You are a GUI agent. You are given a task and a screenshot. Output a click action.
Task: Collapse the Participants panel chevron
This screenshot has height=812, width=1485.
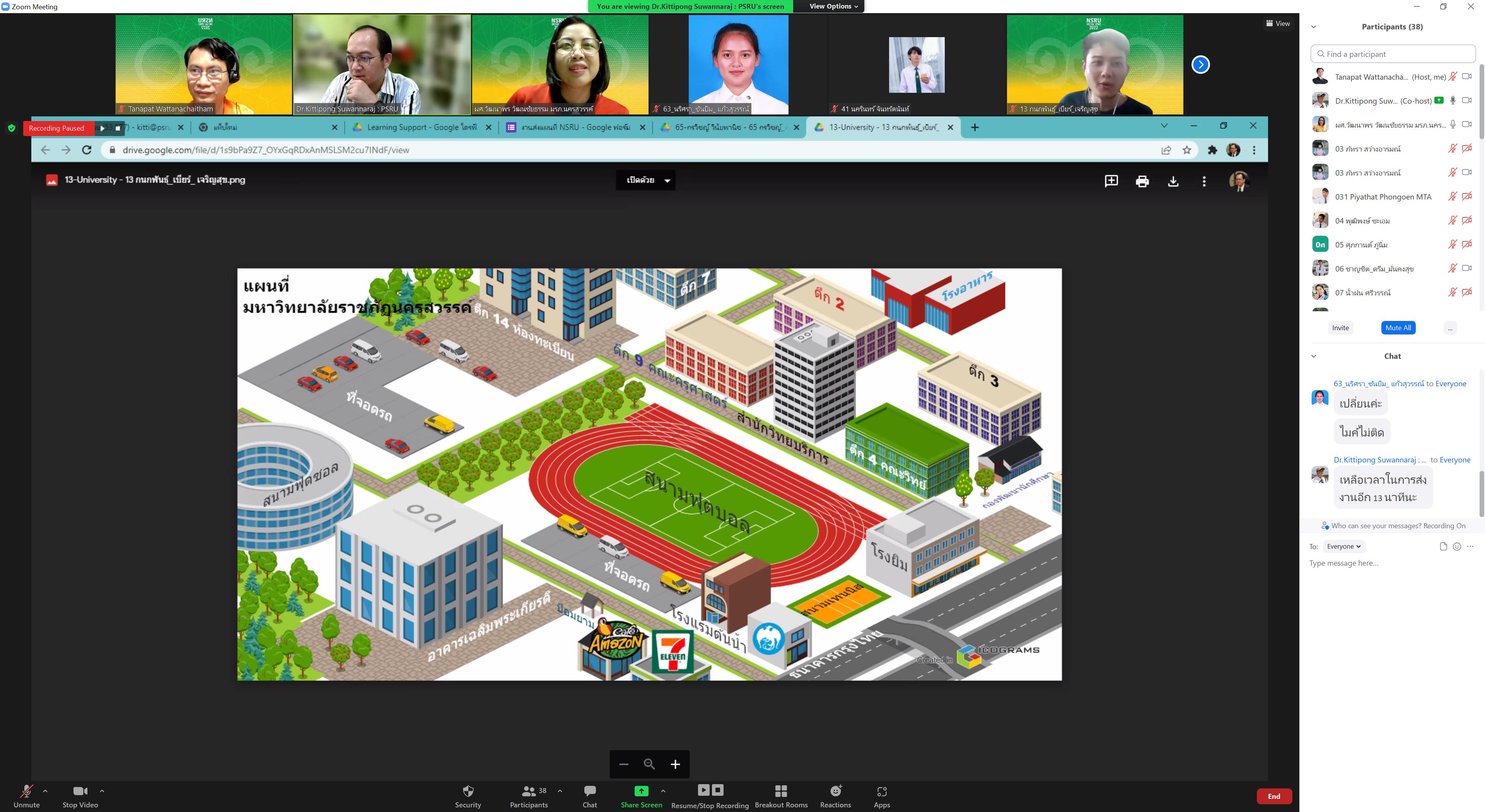pos(1314,27)
